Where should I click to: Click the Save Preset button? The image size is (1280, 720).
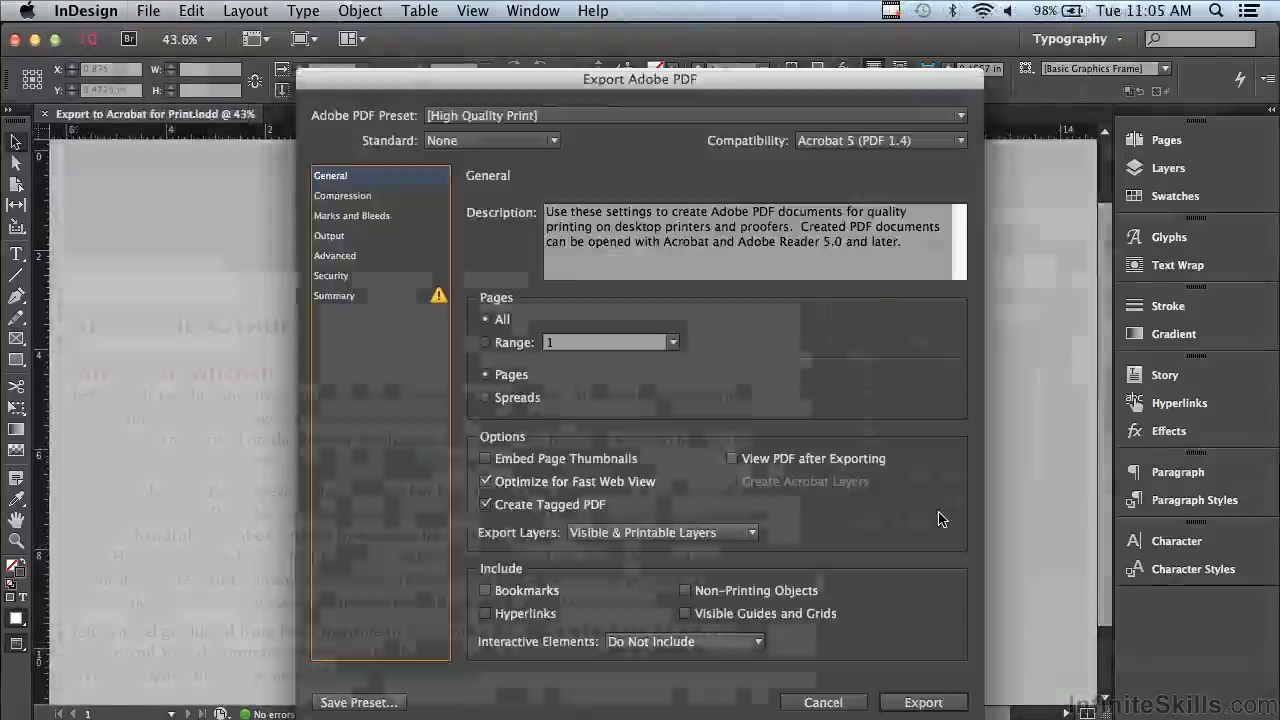[358, 702]
